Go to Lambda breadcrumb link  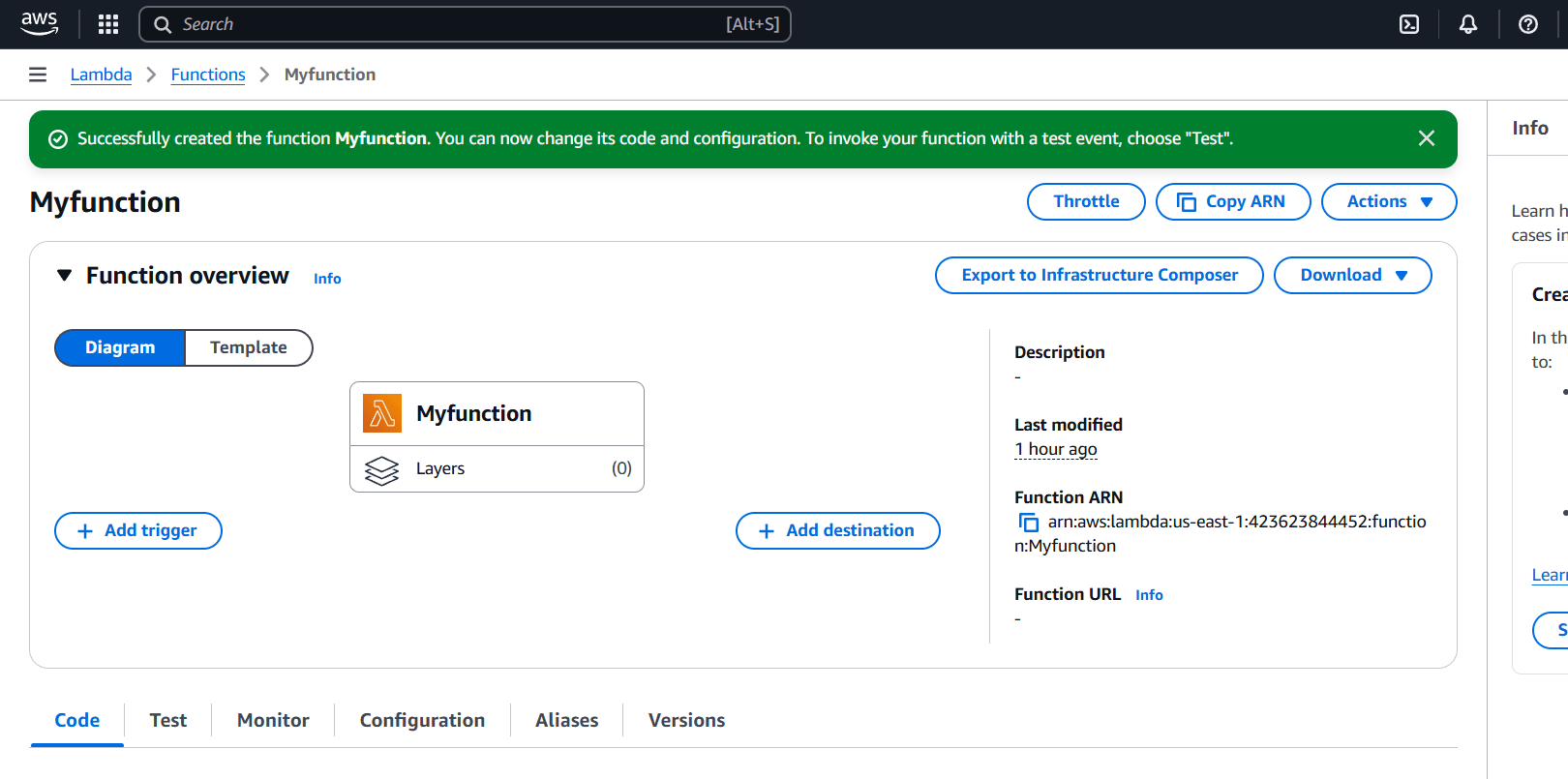101,75
